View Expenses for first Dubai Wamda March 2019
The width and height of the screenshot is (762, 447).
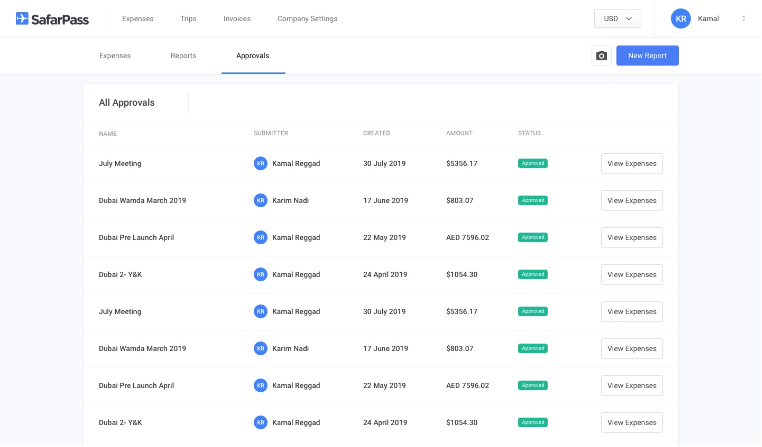(632, 200)
